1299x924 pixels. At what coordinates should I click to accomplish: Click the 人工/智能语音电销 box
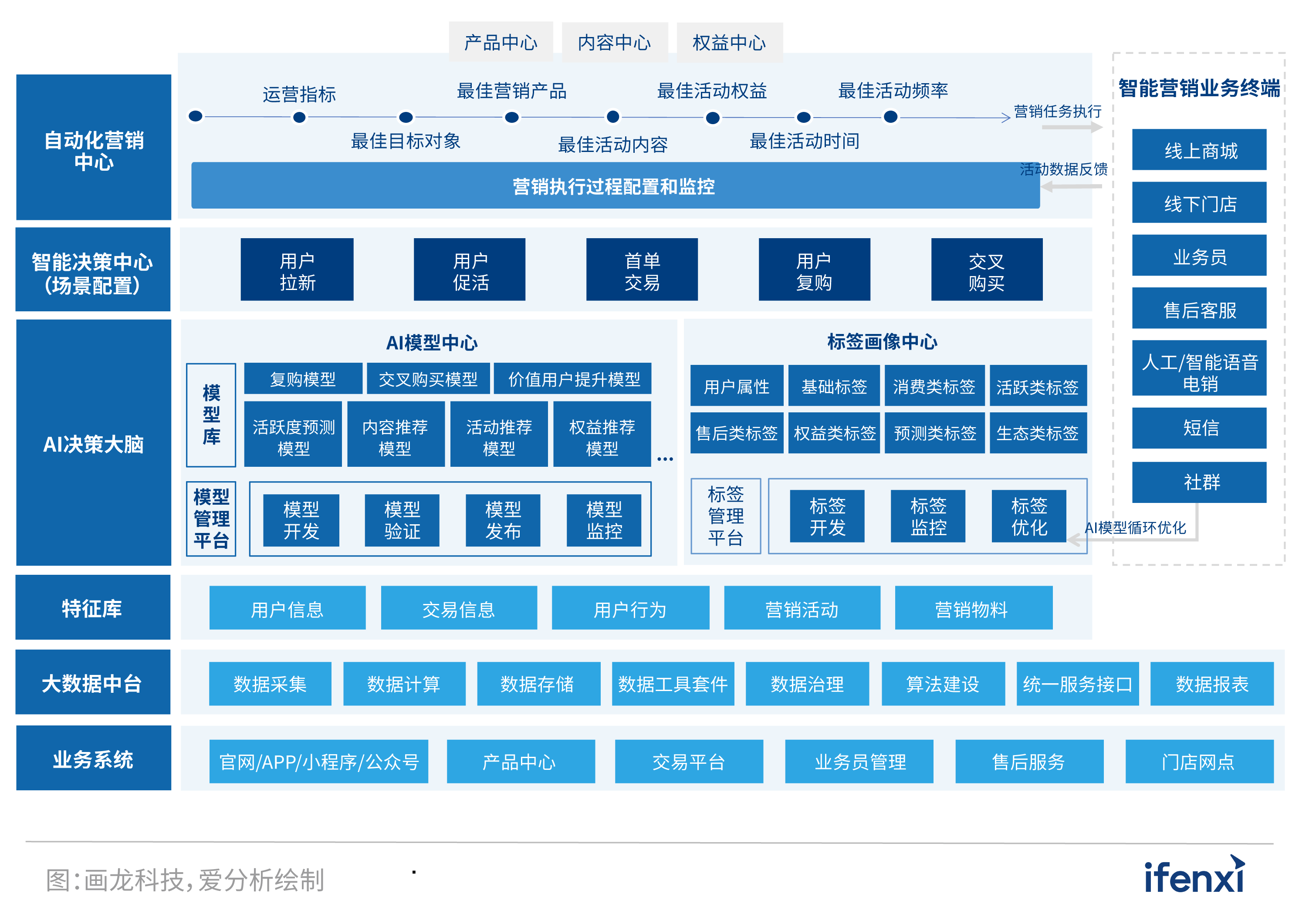tap(1199, 368)
